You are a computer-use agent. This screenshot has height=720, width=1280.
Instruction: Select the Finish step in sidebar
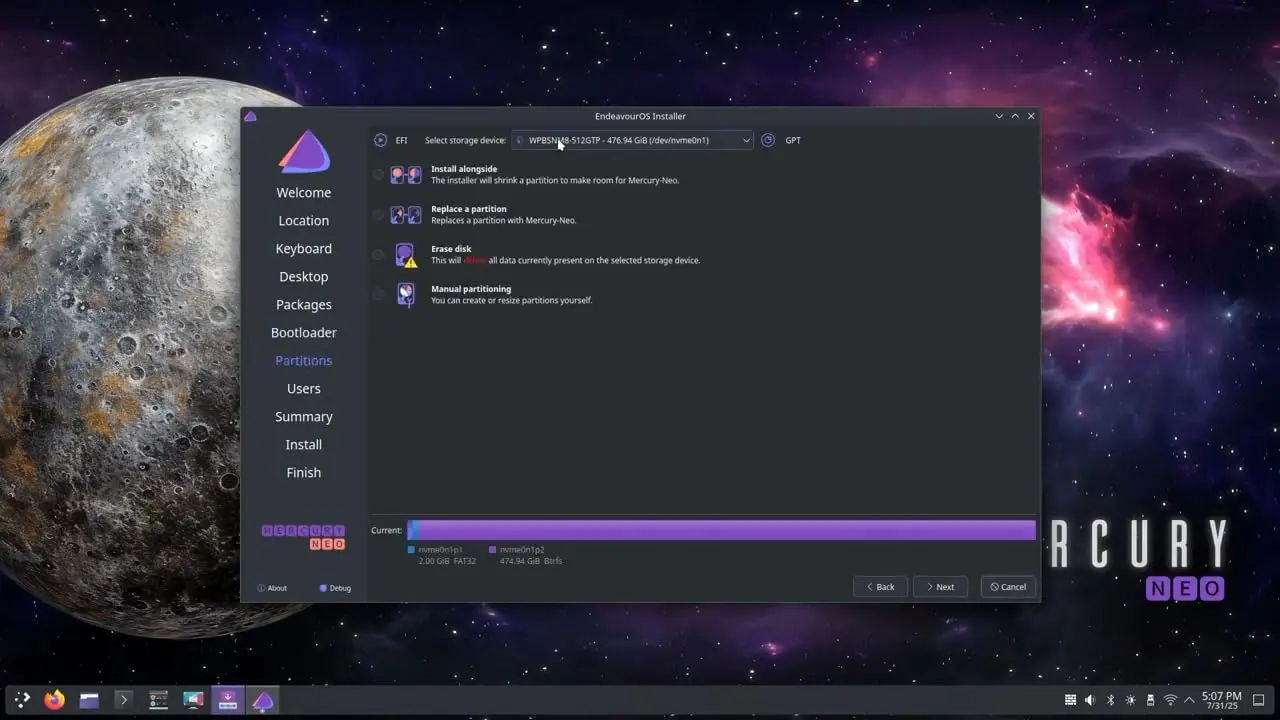(x=304, y=473)
